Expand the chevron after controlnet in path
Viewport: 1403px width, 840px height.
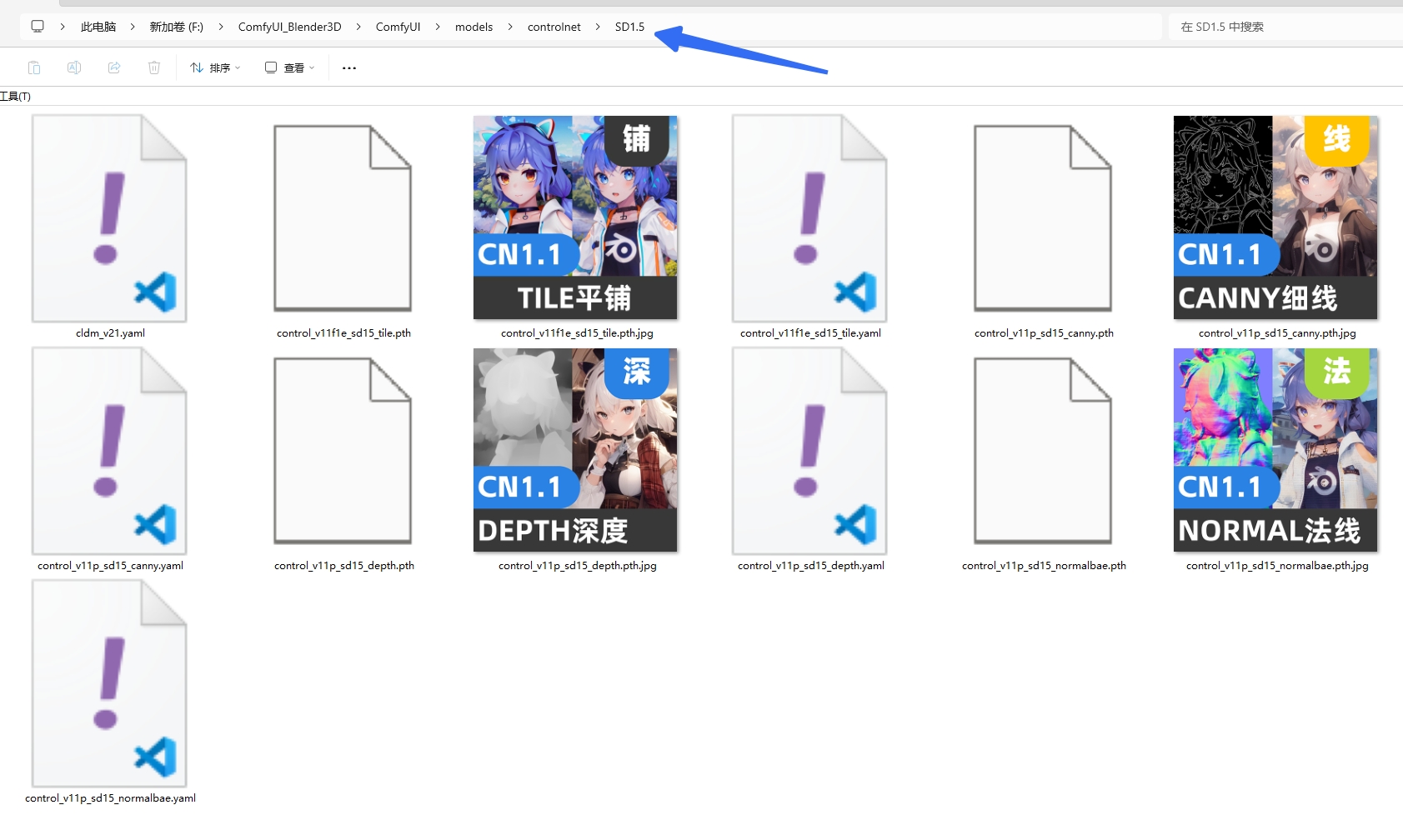[598, 27]
